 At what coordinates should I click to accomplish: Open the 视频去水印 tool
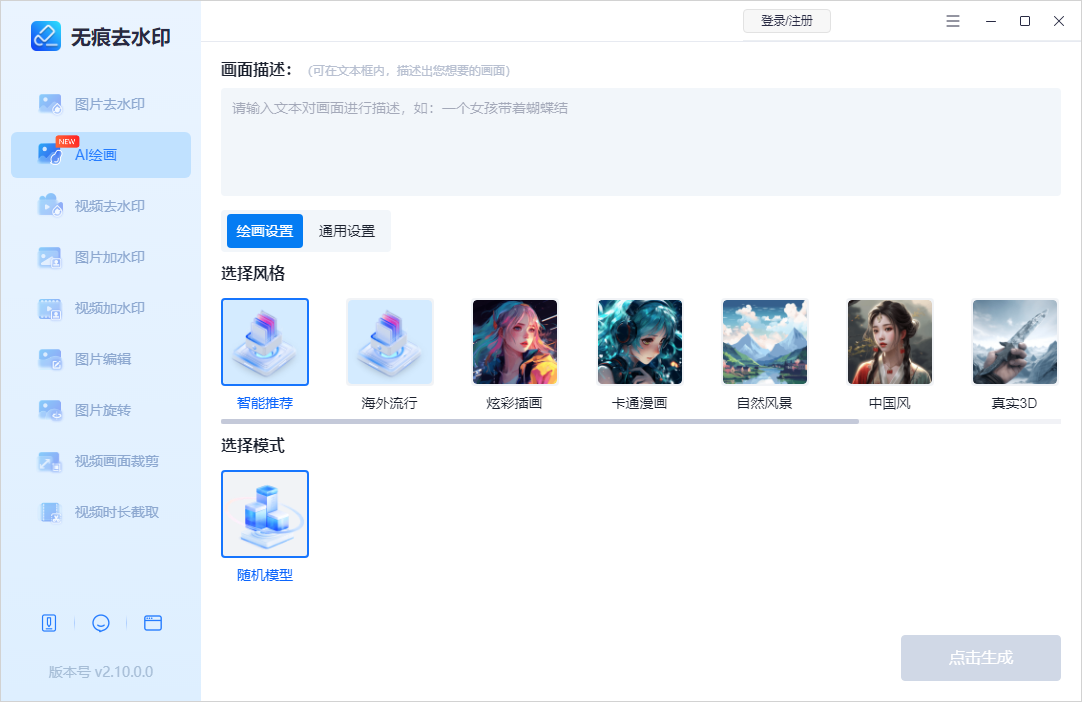(100, 205)
